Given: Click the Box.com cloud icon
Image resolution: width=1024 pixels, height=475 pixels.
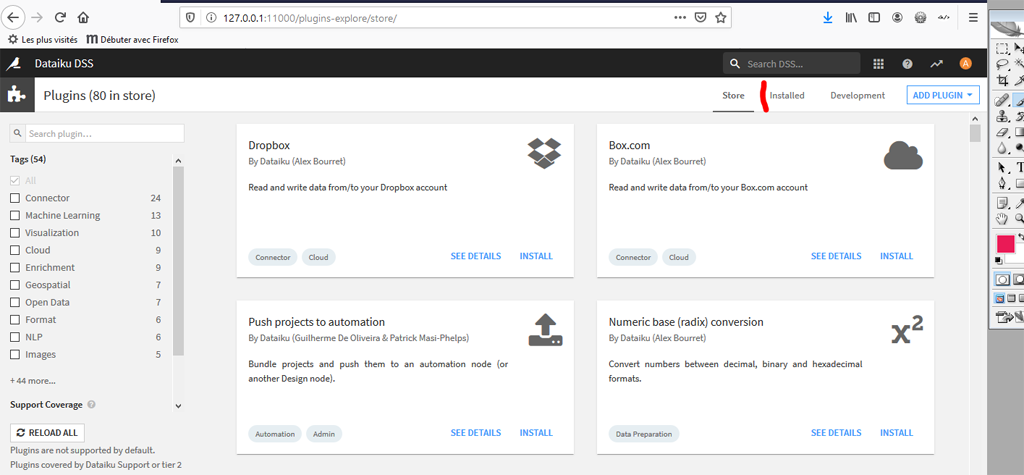Looking at the screenshot, I should pyautogui.click(x=903, y=156).
